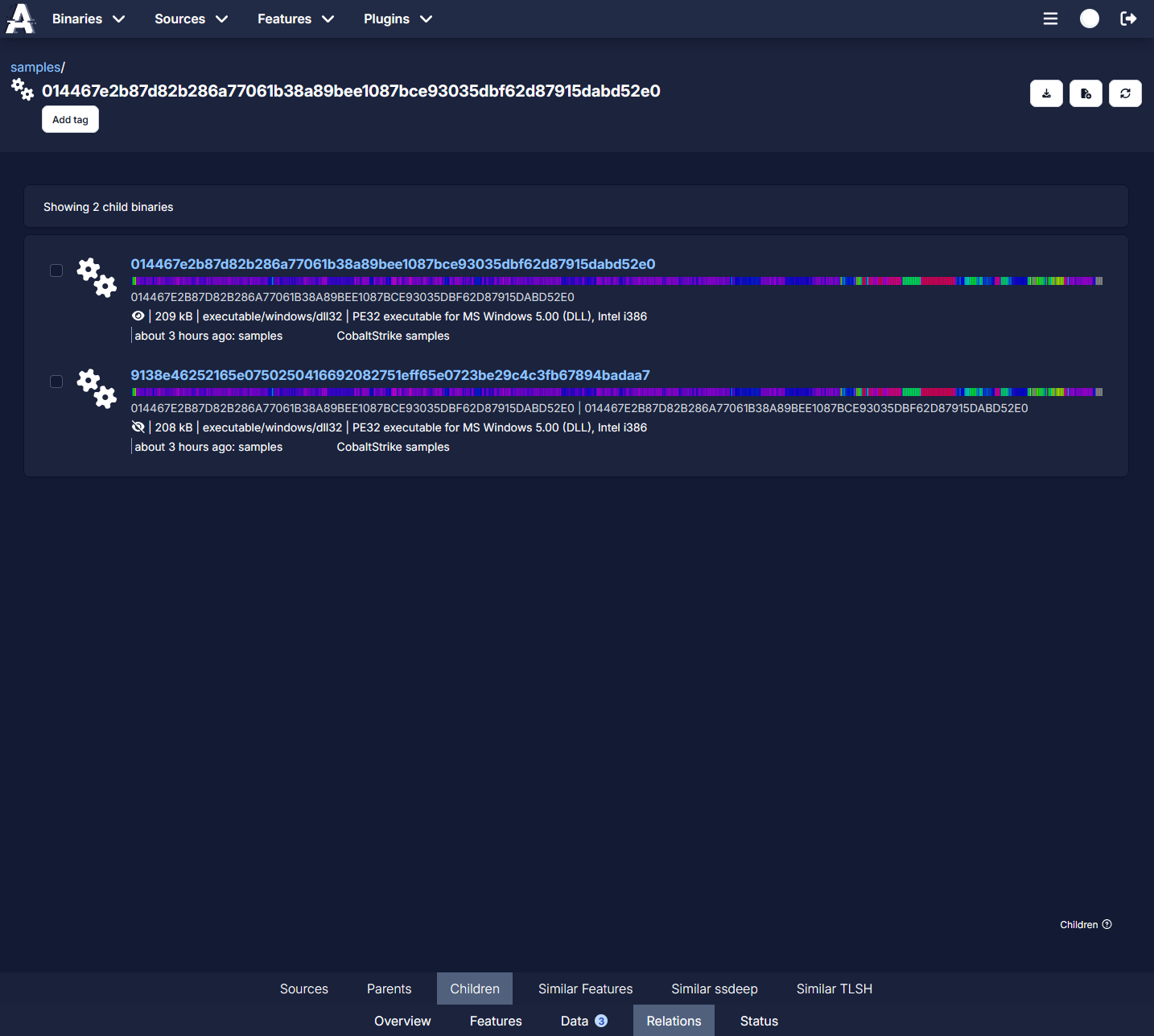Open the Sources dropdown menu

pyautogui.click(x=190, y=19)
